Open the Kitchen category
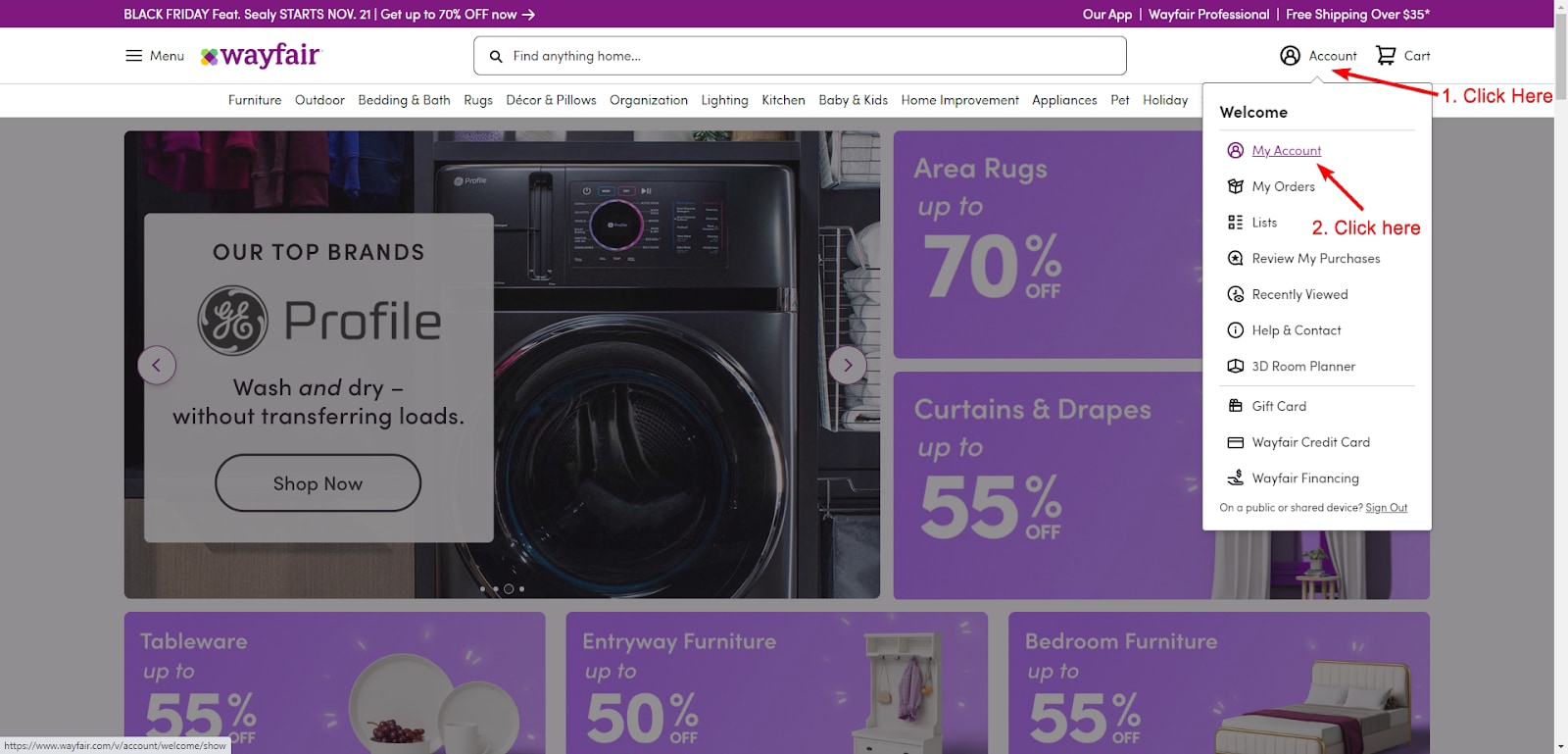Image resolution: width=1568 pixels, height=754 pixels. (783, 100)
